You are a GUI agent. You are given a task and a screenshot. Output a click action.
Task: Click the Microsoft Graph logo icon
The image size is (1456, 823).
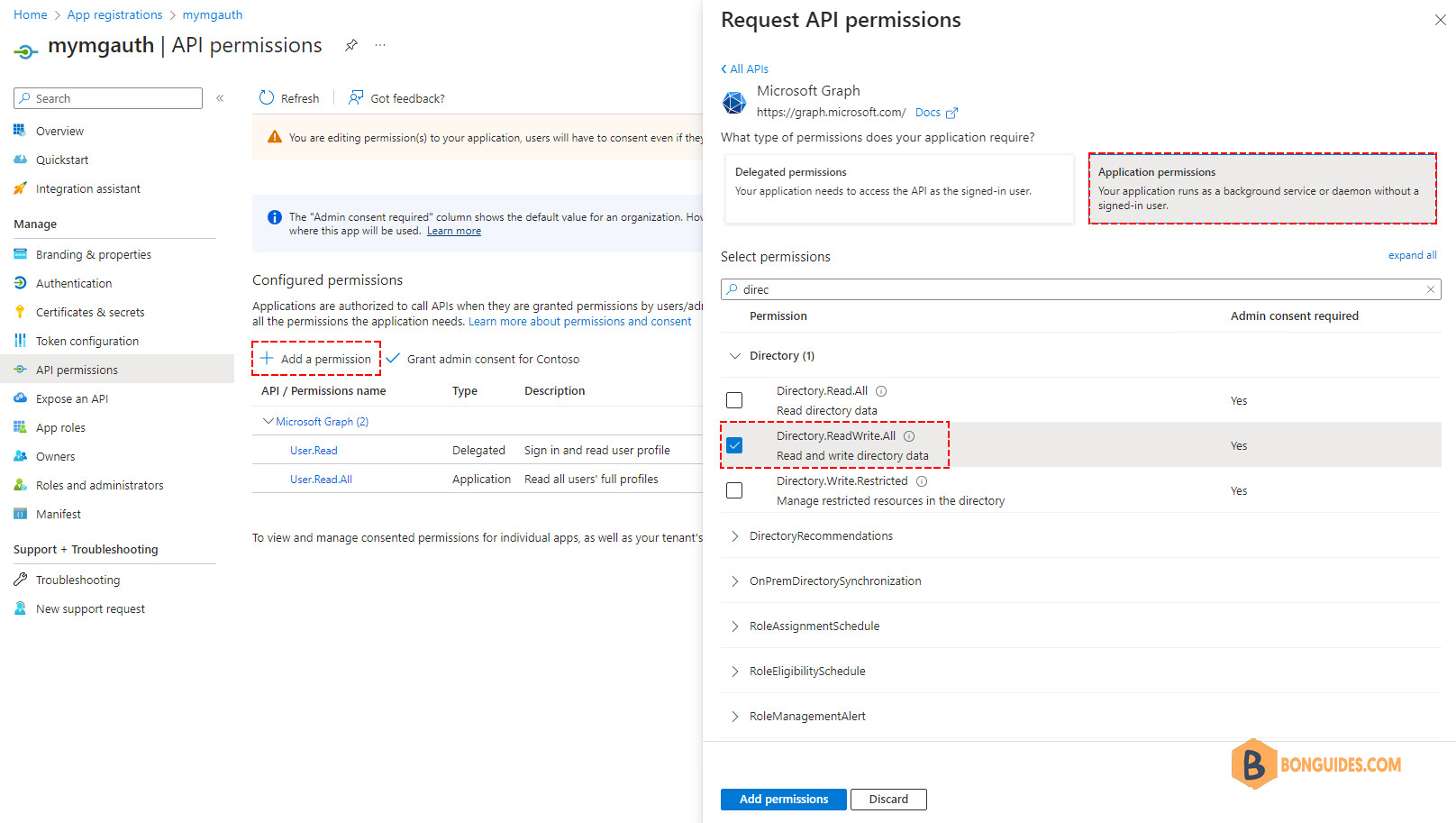coord(734,103)
